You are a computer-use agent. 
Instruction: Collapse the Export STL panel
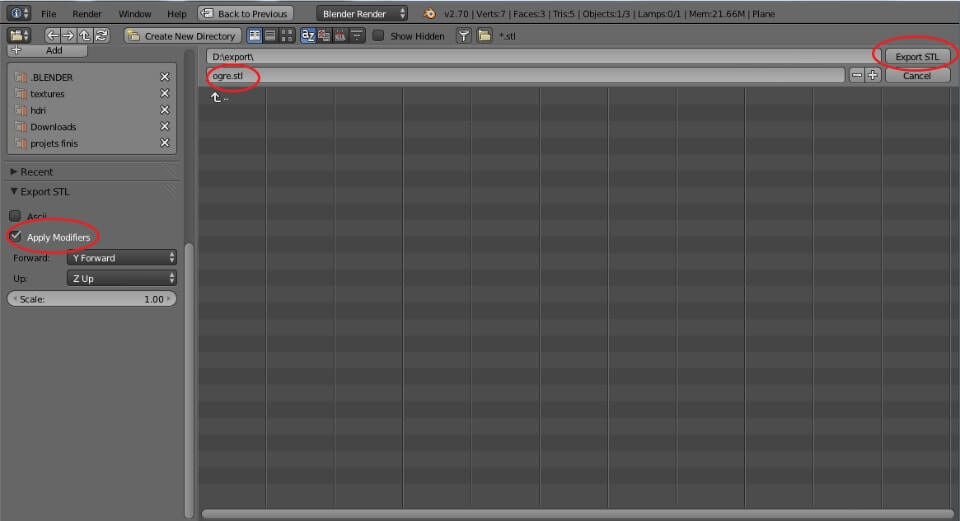click(40, 192)
